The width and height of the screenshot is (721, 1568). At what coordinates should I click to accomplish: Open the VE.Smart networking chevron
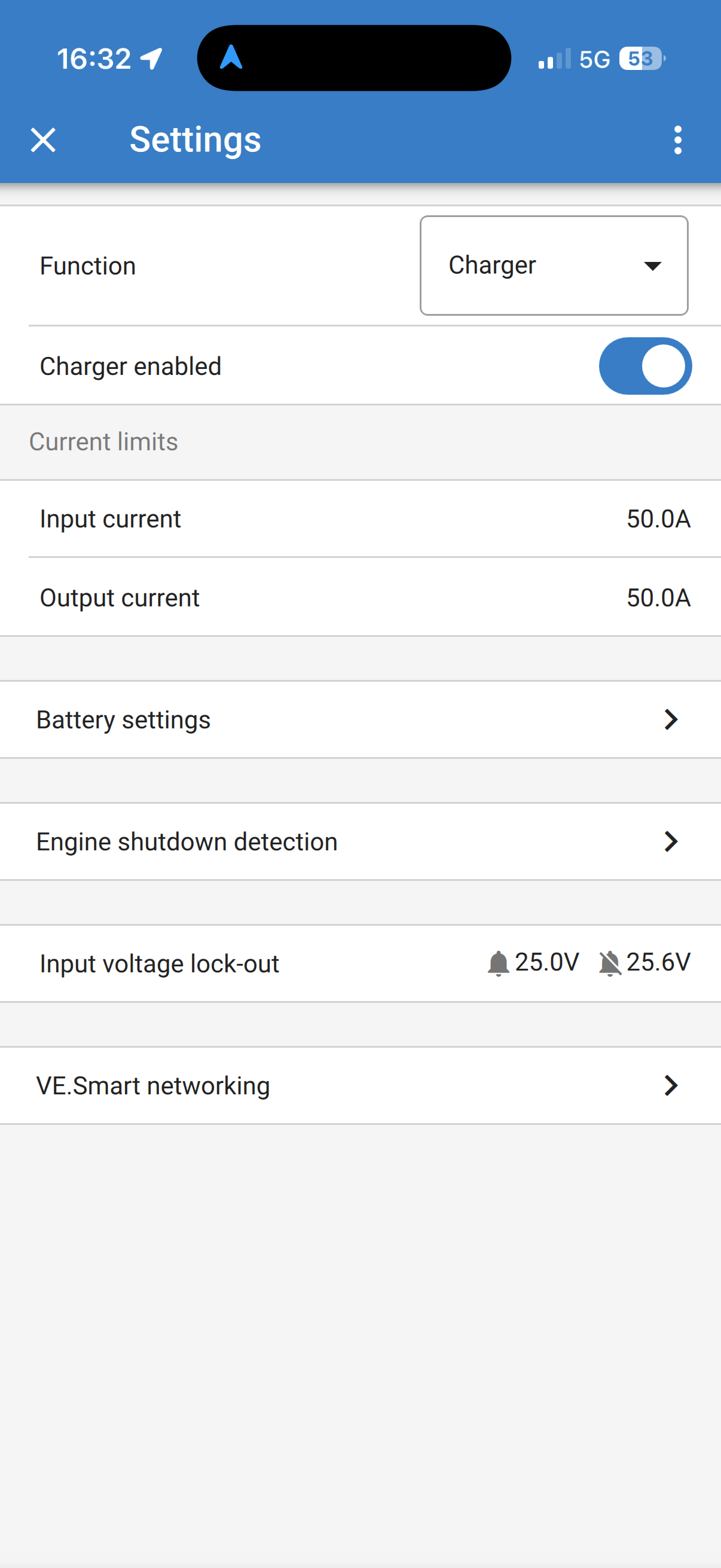click(x=671, y=1085)
